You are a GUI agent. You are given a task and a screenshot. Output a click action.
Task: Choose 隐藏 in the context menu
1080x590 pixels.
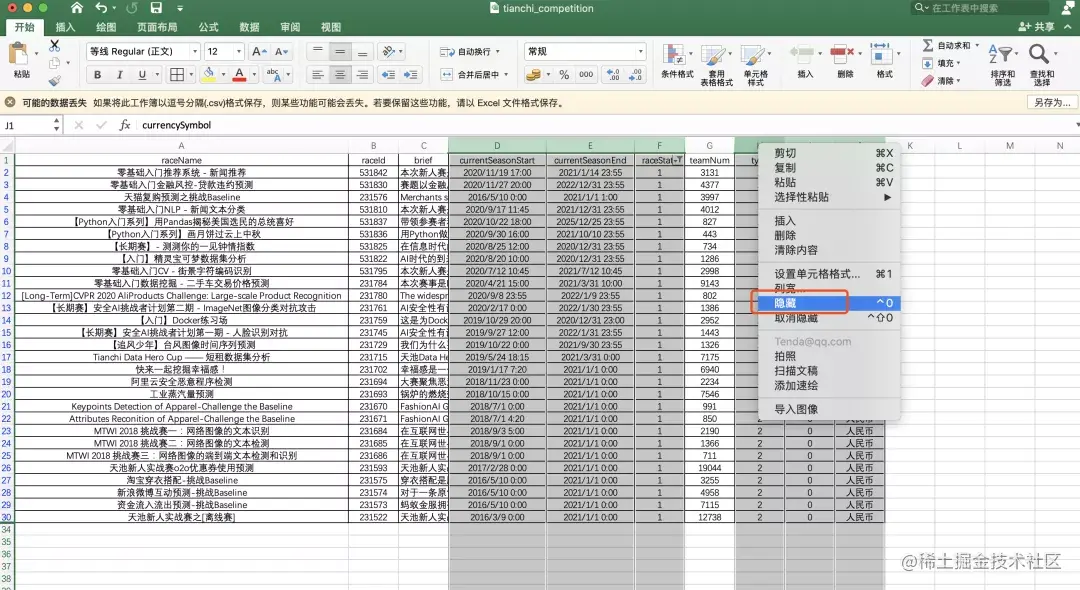pos(829,303)
